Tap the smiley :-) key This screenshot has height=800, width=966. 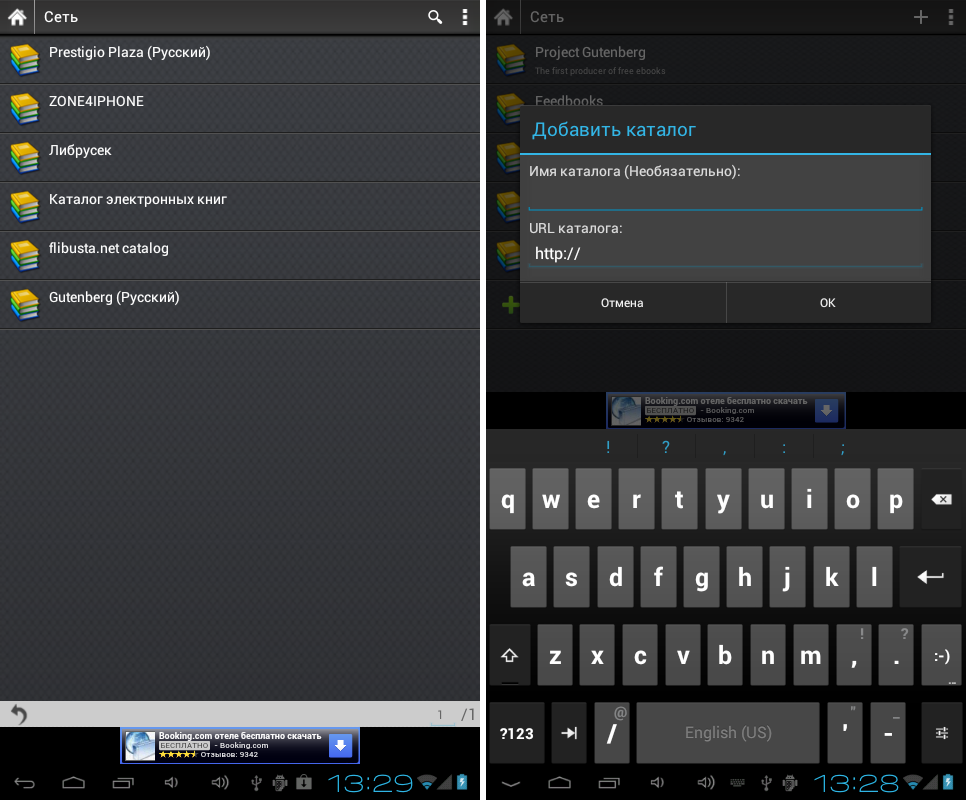coord(942,655)
